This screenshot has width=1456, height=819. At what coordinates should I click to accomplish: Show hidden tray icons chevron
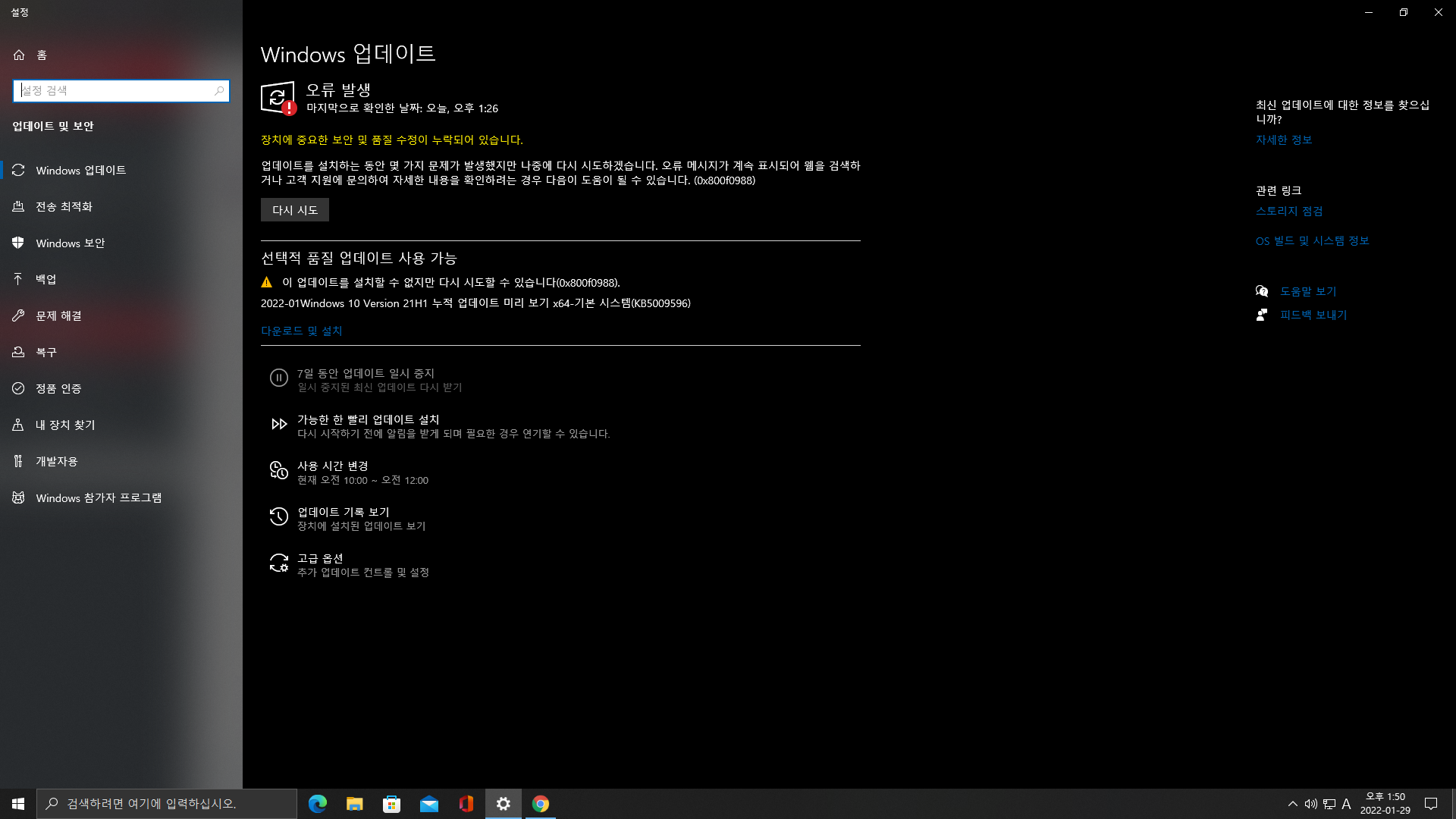pos(1292,804)
